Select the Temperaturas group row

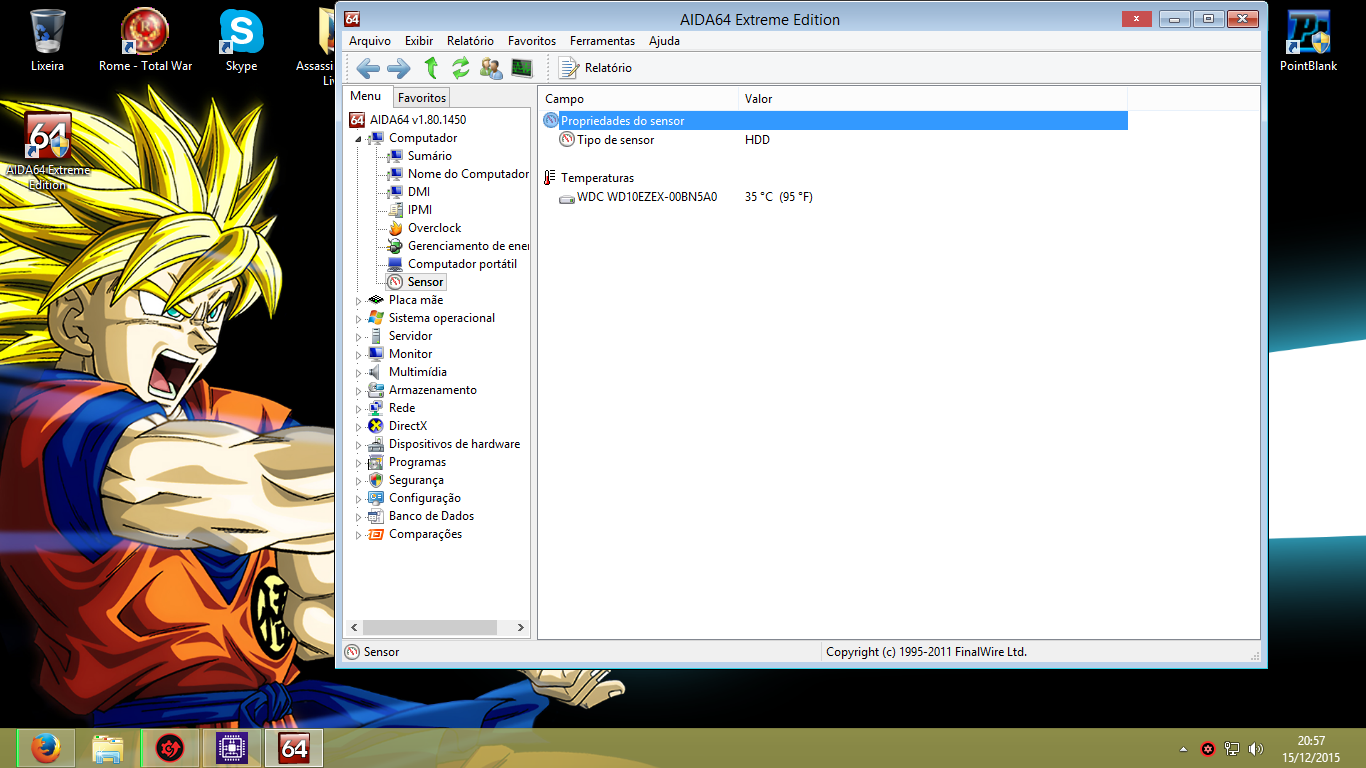(834, 178)
